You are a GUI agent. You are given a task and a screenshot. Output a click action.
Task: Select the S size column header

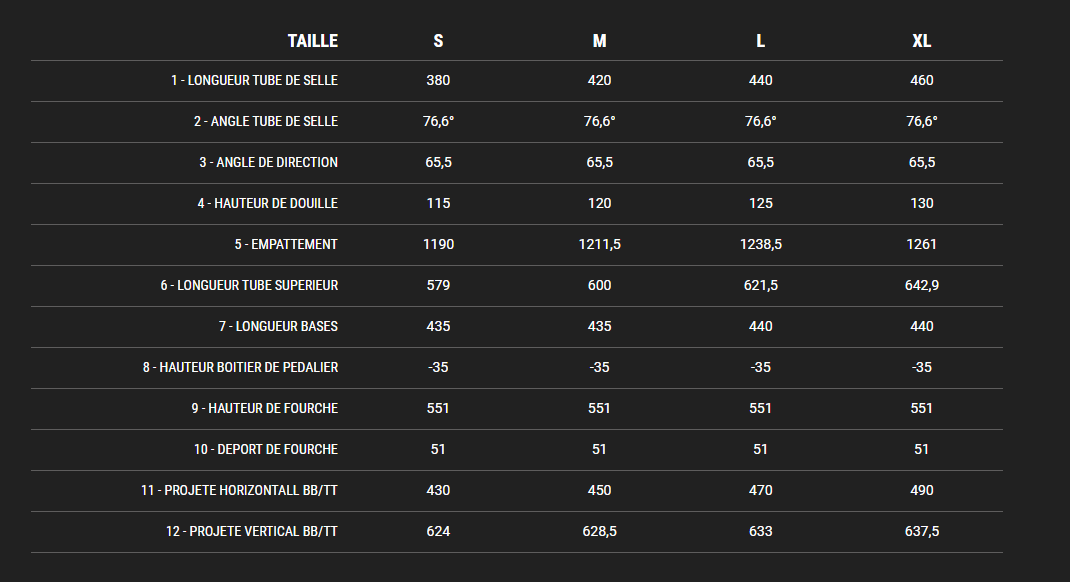pyautogui.click(x=438, y=41)
